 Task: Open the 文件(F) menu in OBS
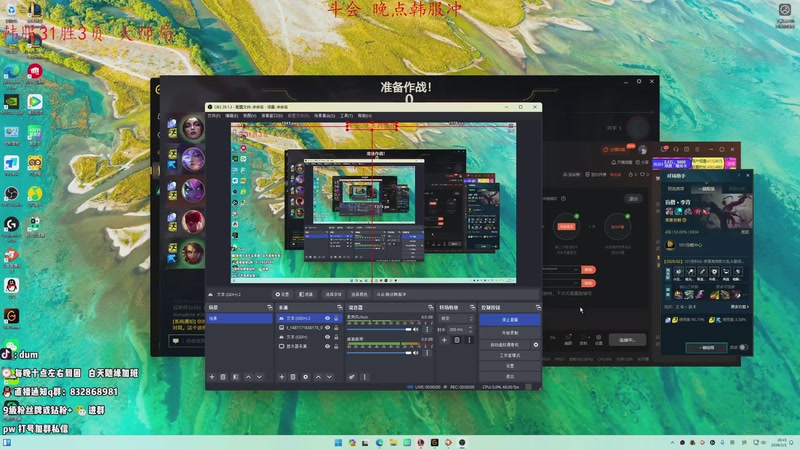(x=214, y=115)
